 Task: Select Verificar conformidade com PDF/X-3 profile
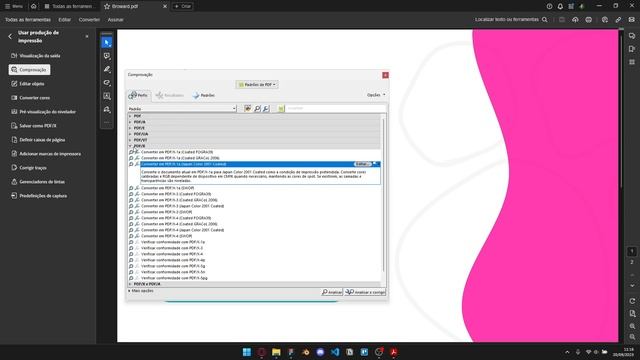click(172, 248)
